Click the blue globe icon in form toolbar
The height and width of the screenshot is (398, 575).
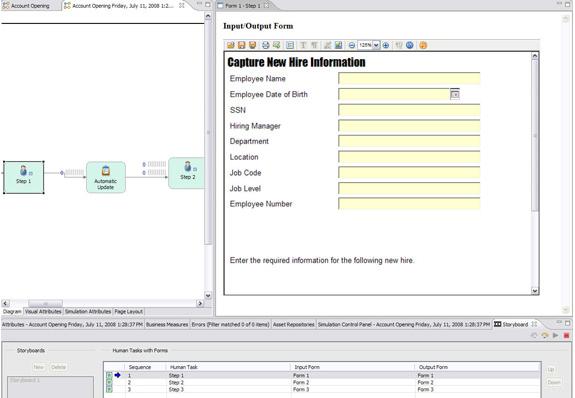click(x=410, y=45)
